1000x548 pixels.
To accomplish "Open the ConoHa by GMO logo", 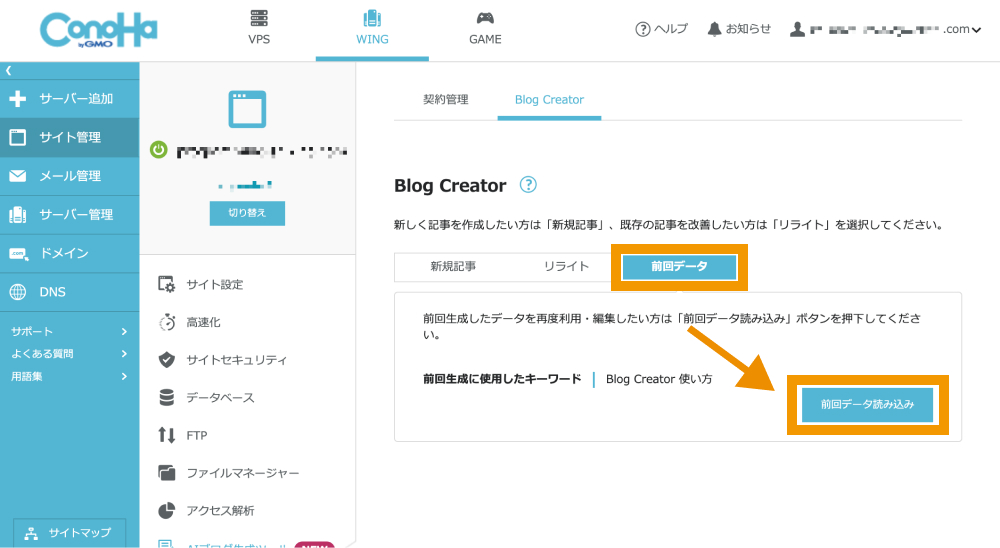I will (99, 30).
